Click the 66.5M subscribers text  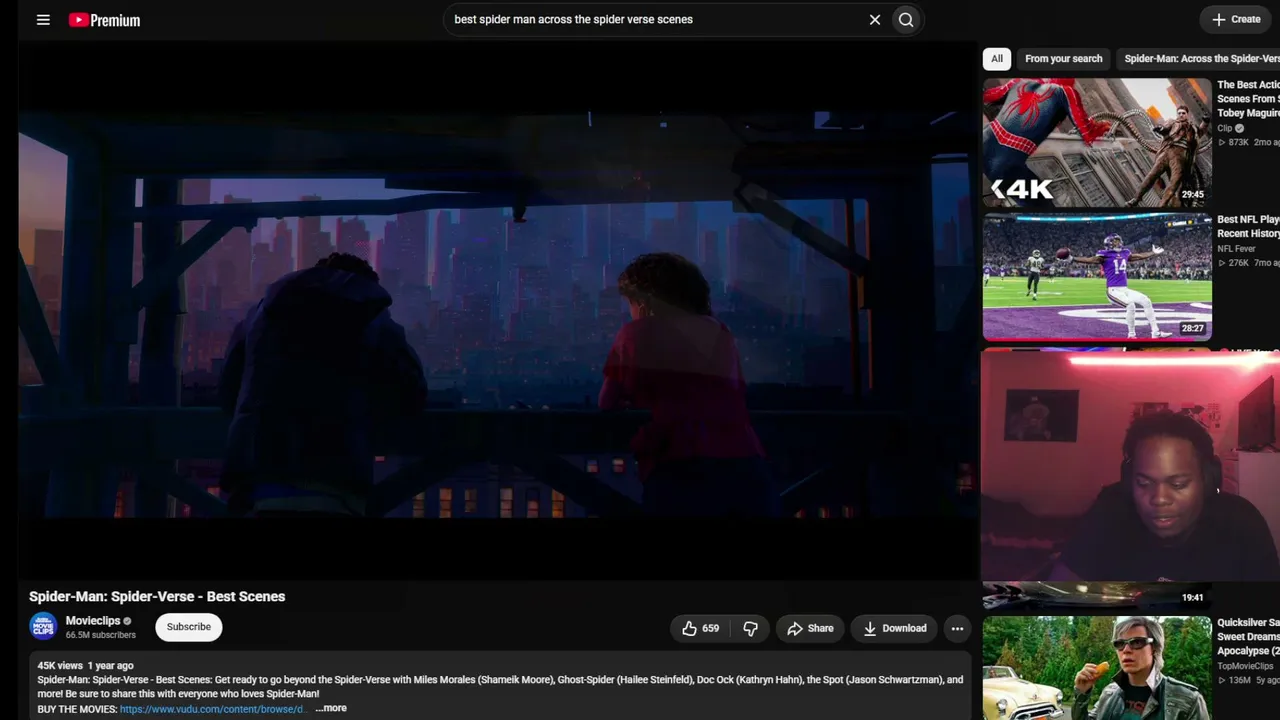click(101, 635)
